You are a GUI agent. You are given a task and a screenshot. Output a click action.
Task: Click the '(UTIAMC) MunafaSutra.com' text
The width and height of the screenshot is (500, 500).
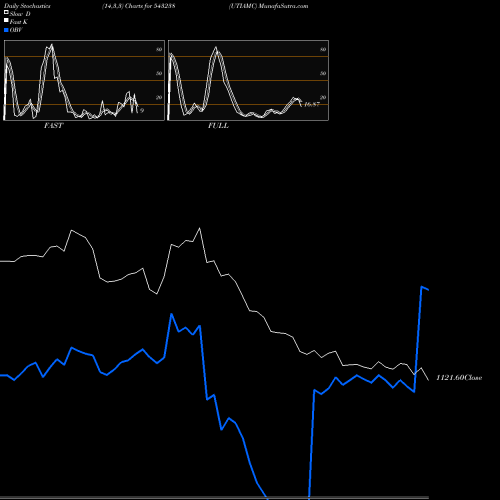pyautogui.click(x=268, y=6)
